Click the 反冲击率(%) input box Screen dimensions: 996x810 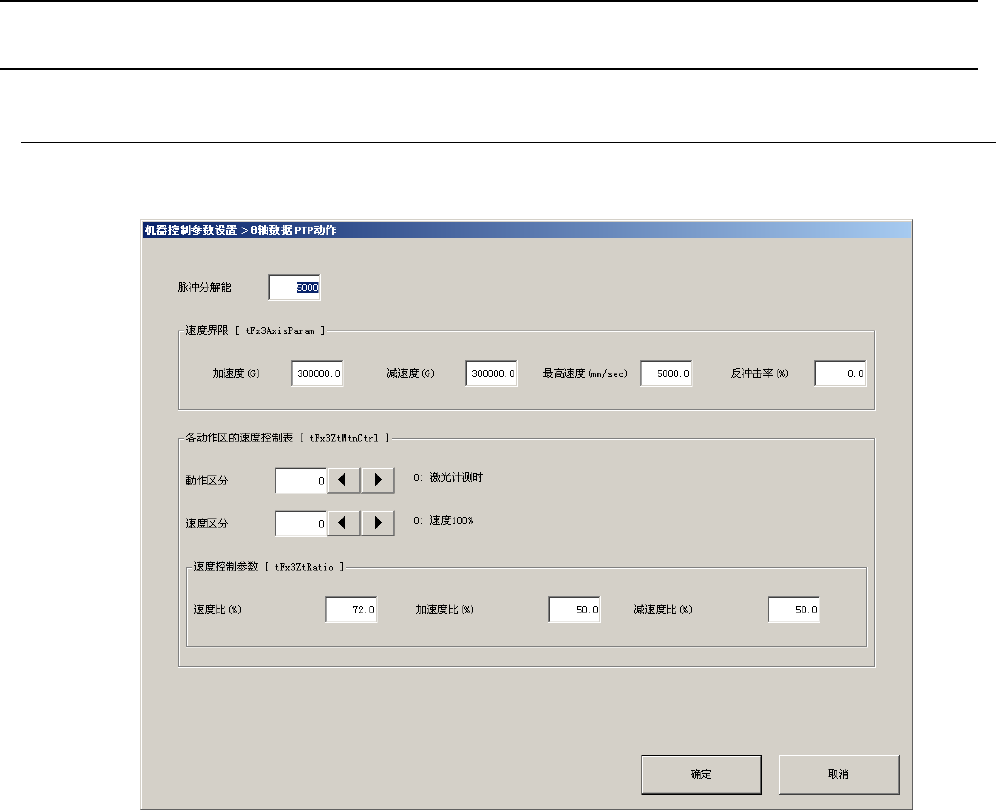[x=840, y=373]
